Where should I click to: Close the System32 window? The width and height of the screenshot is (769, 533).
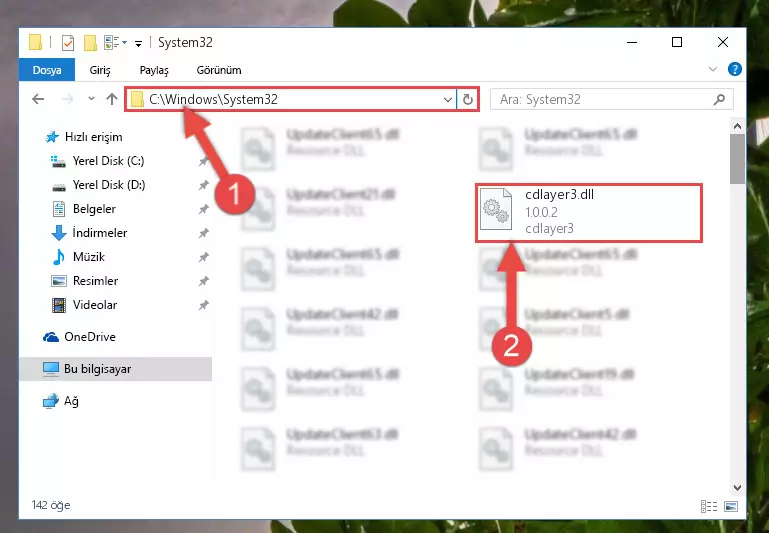tap(723, 43)
